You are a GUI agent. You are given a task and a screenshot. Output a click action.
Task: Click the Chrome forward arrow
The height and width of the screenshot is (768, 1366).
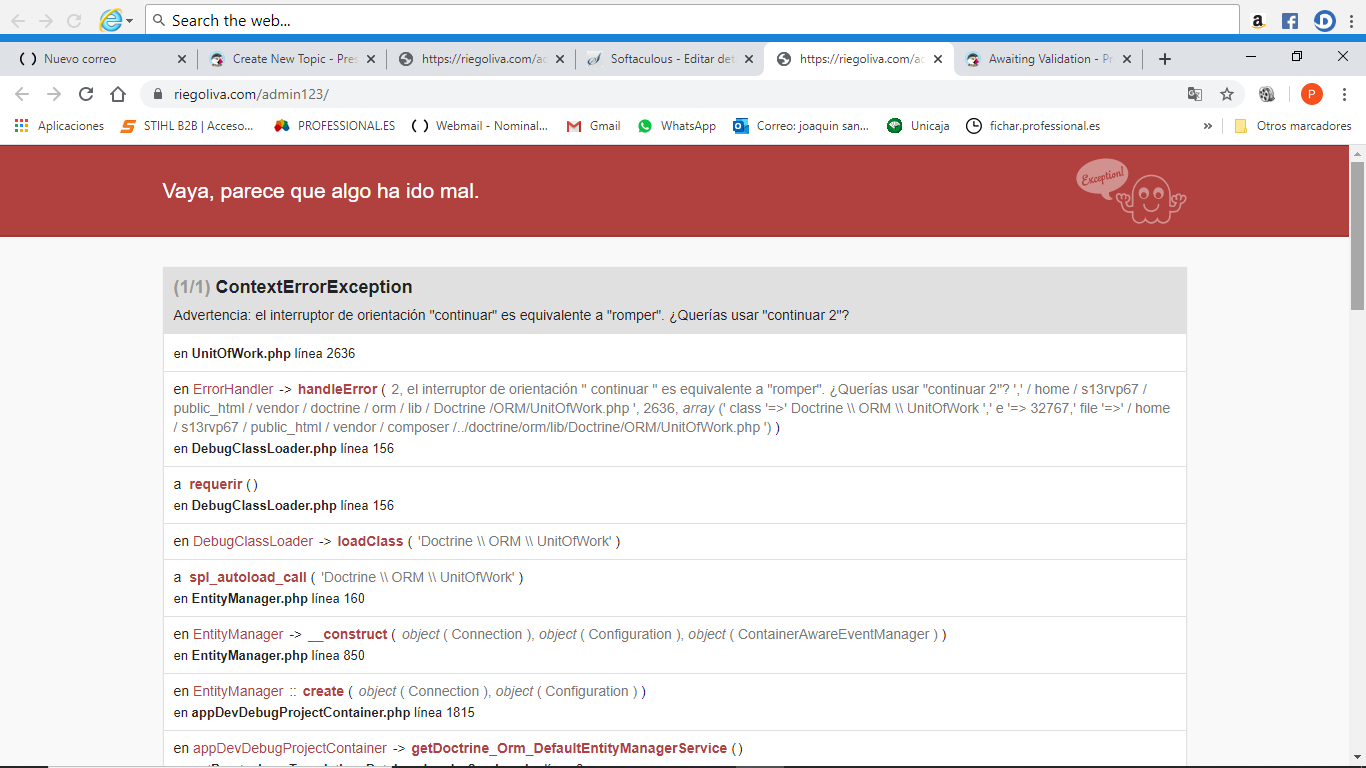pos(54,94)
